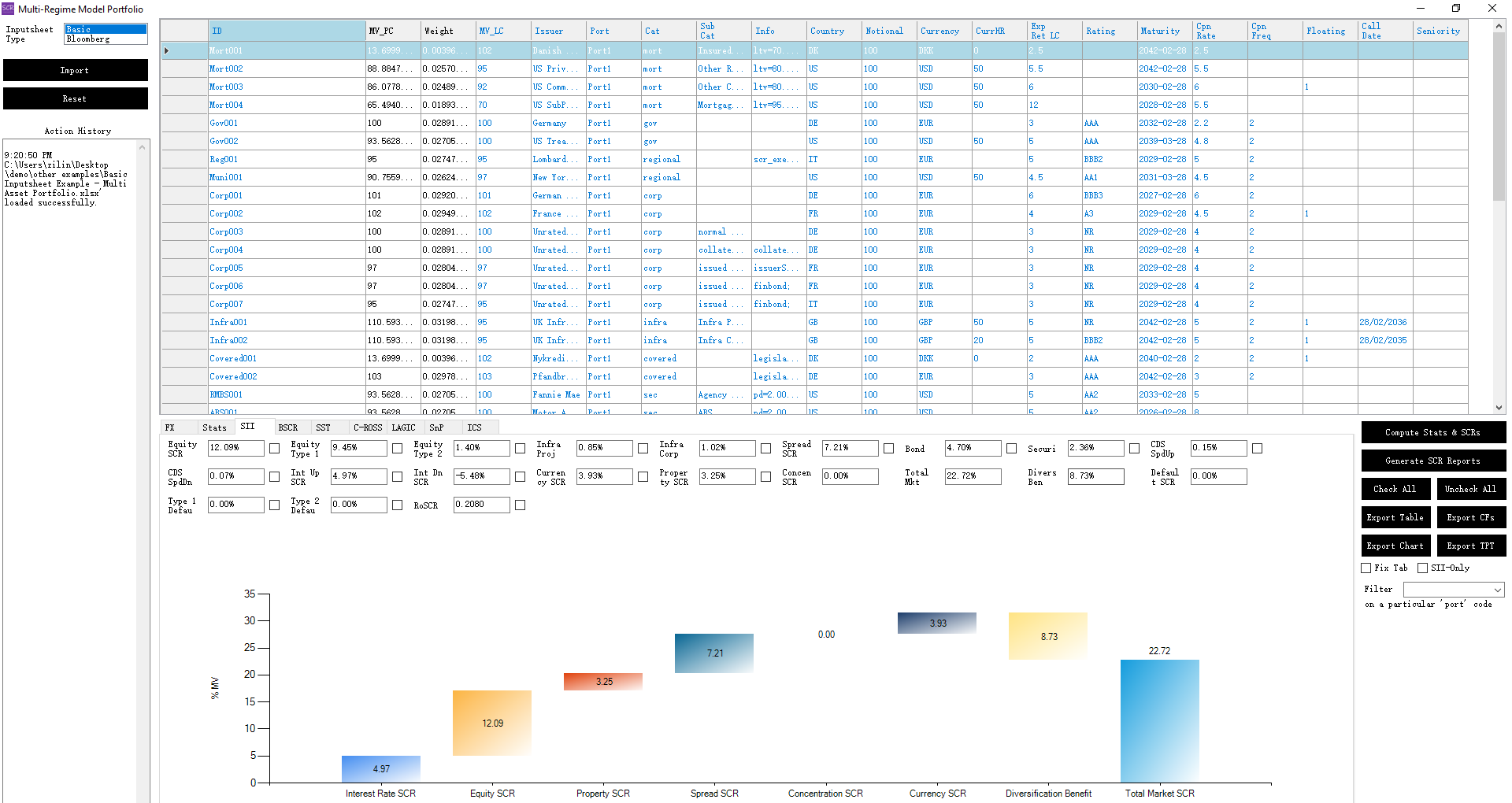The height and width of the screenshot is (803, 1512).
Task: Click the Total Mkt value field
Action: point(973,476)
